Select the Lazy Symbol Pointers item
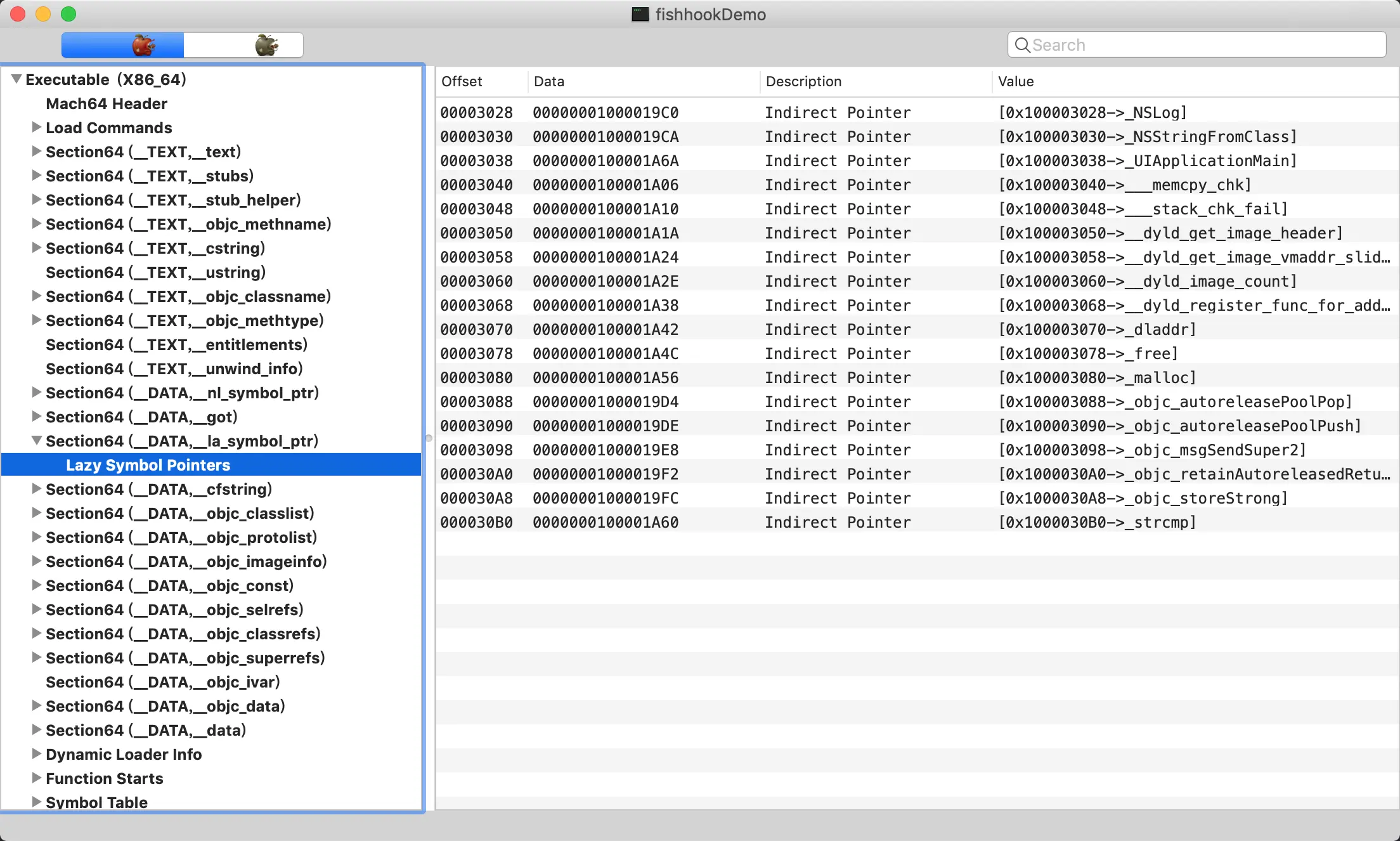The image size is (1400, 841). [148, 465]
